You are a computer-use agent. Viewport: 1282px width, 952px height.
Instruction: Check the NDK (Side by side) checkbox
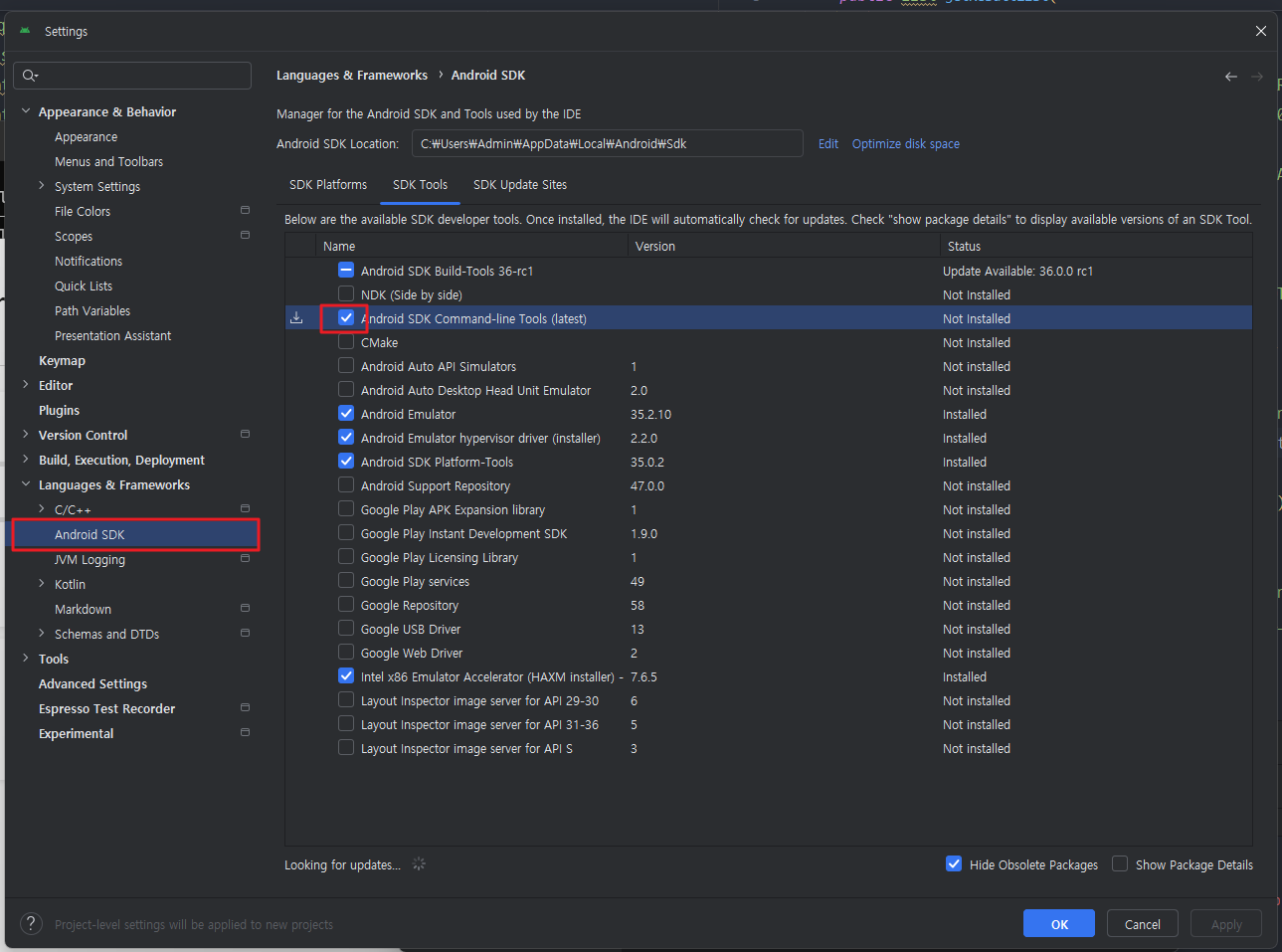346,293
